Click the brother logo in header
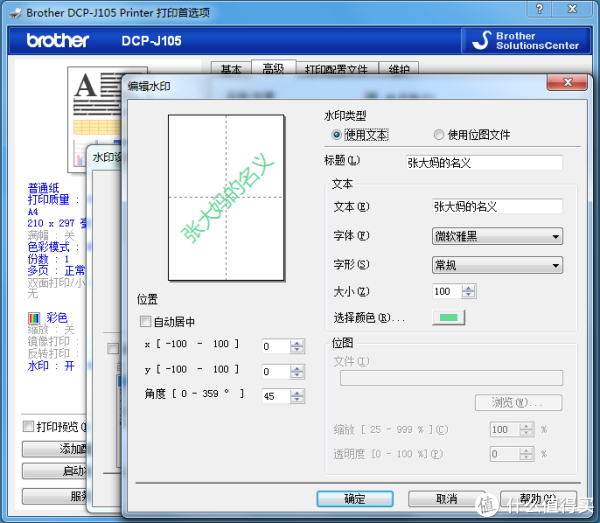 58,40
